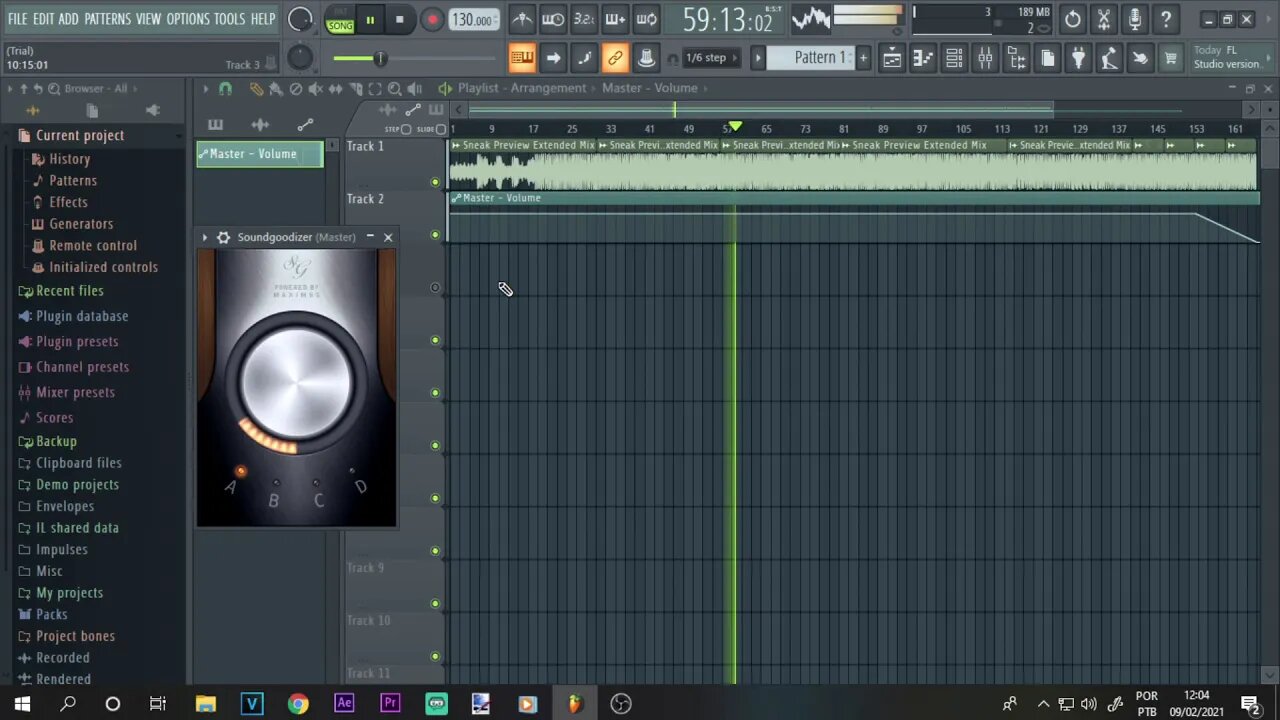
Task: Open the one-click audio recording microphone
Action: [1135, 19]
